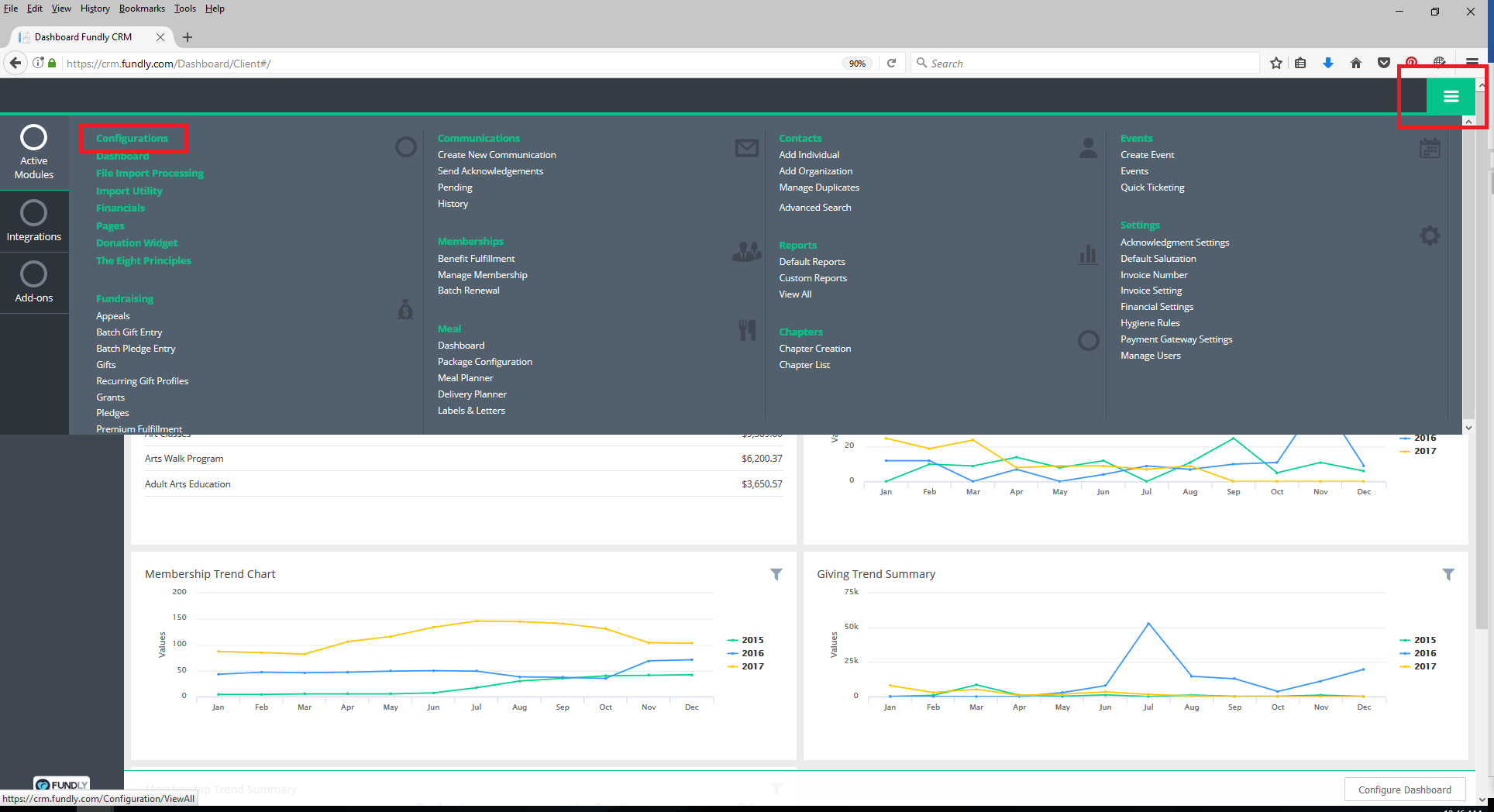The height and width of the screenshot is (812, 1494).
Task: Click the Communications envelope icon
Action: [x=747, y=147]
